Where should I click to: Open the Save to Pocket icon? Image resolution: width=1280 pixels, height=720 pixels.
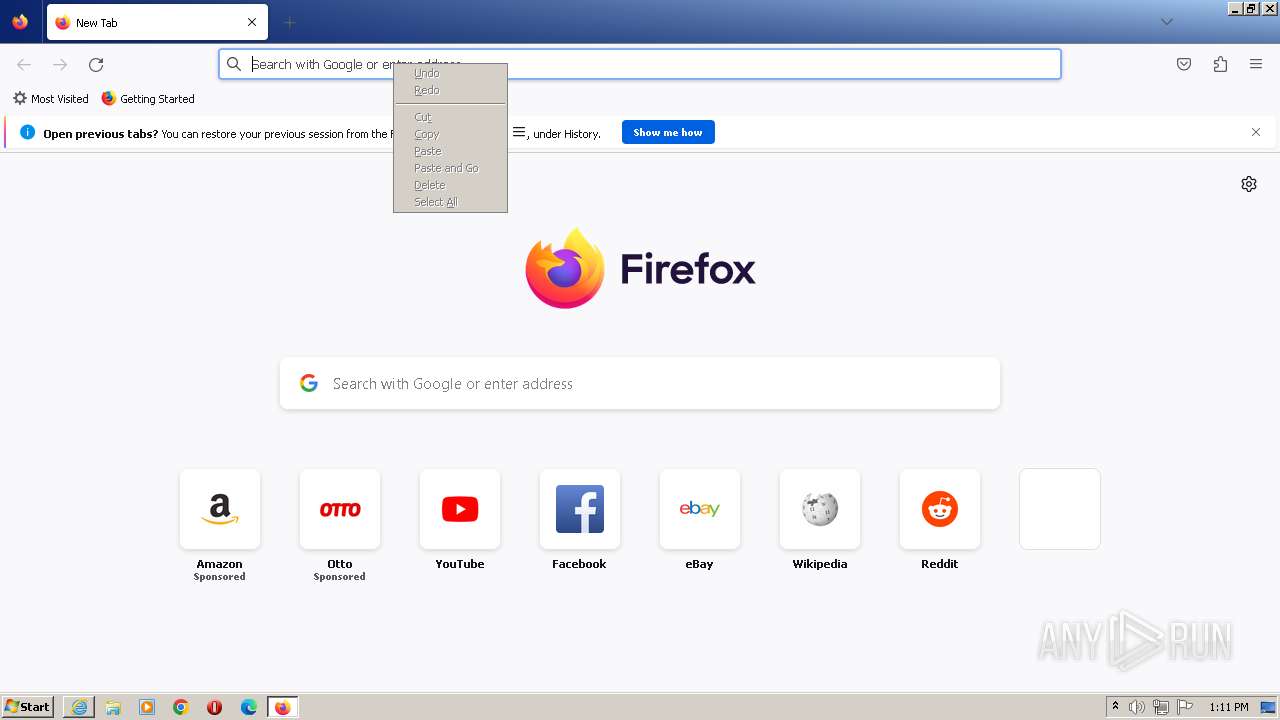1184,64
